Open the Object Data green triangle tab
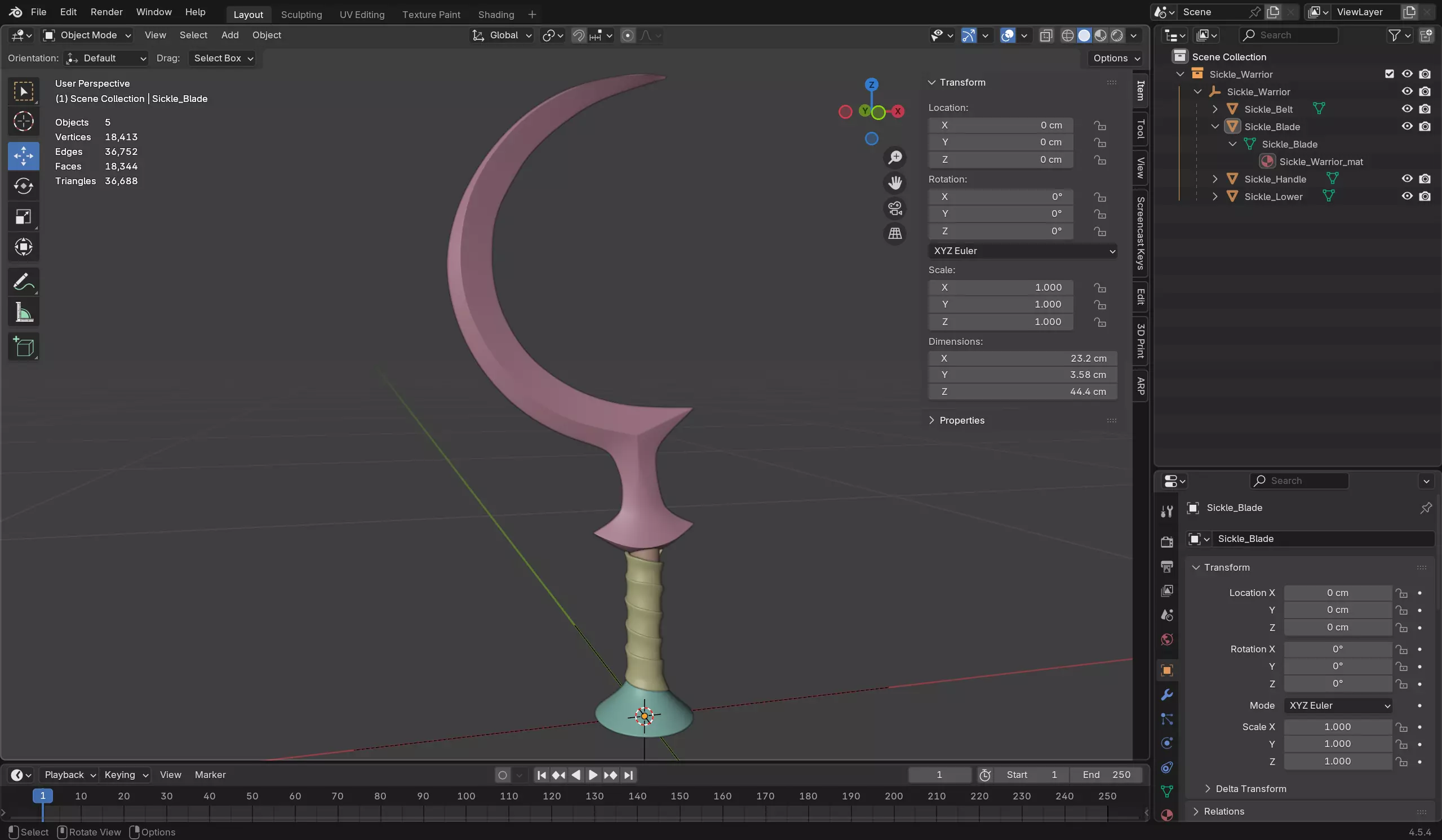The width and height of the screenshot is (1442, 840). click(x=1167, y=792)
